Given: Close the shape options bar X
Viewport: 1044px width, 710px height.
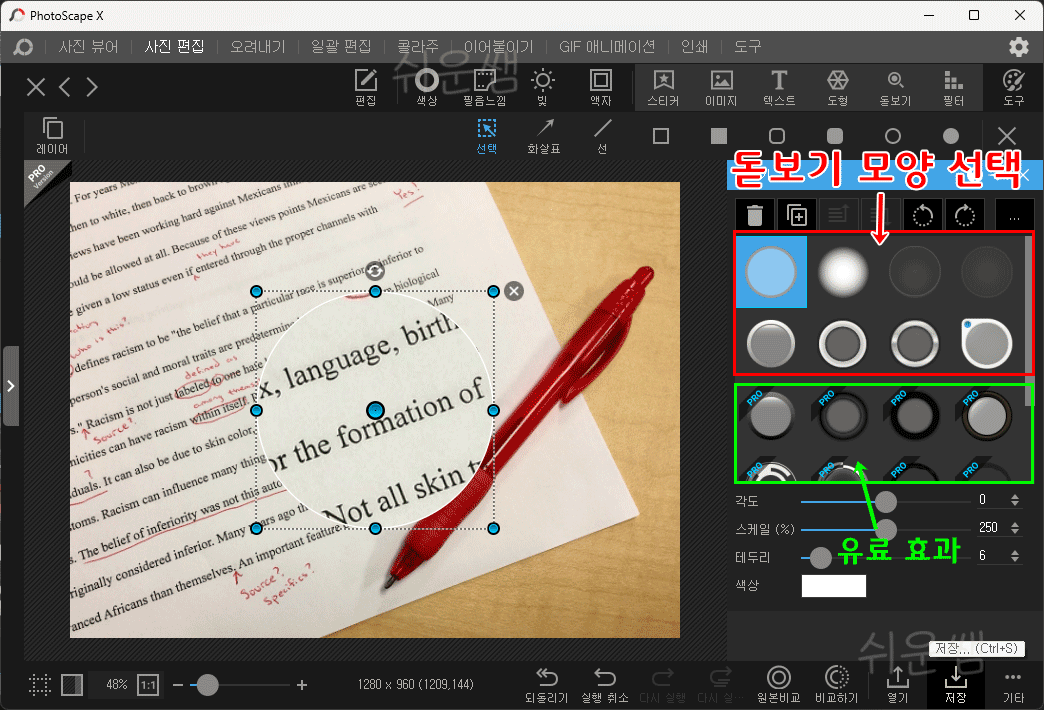Looking at the screenshot, I should point(1007,136).
